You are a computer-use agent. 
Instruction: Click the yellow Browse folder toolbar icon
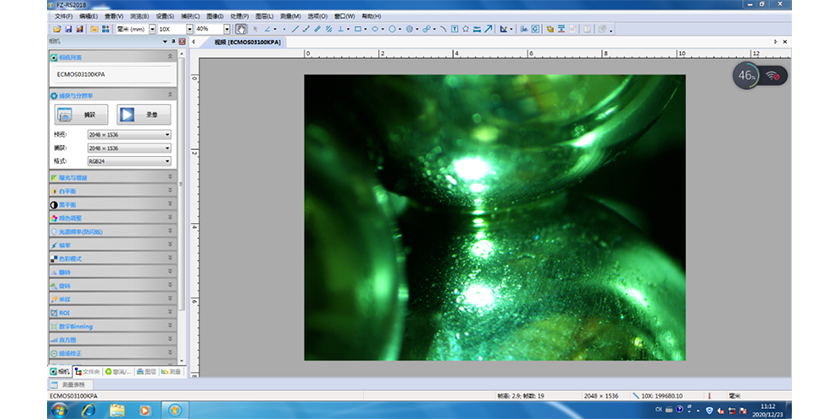94,29
